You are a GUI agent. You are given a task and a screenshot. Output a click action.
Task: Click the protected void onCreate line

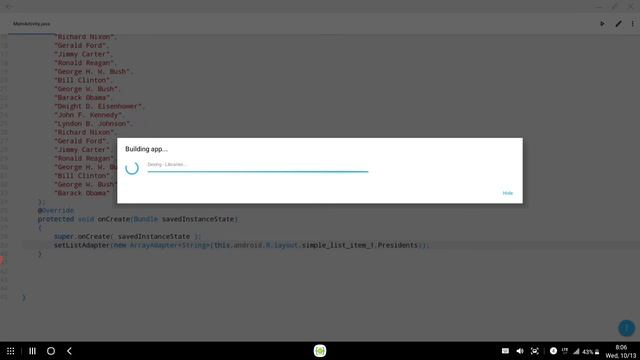[x=138, y=219]
